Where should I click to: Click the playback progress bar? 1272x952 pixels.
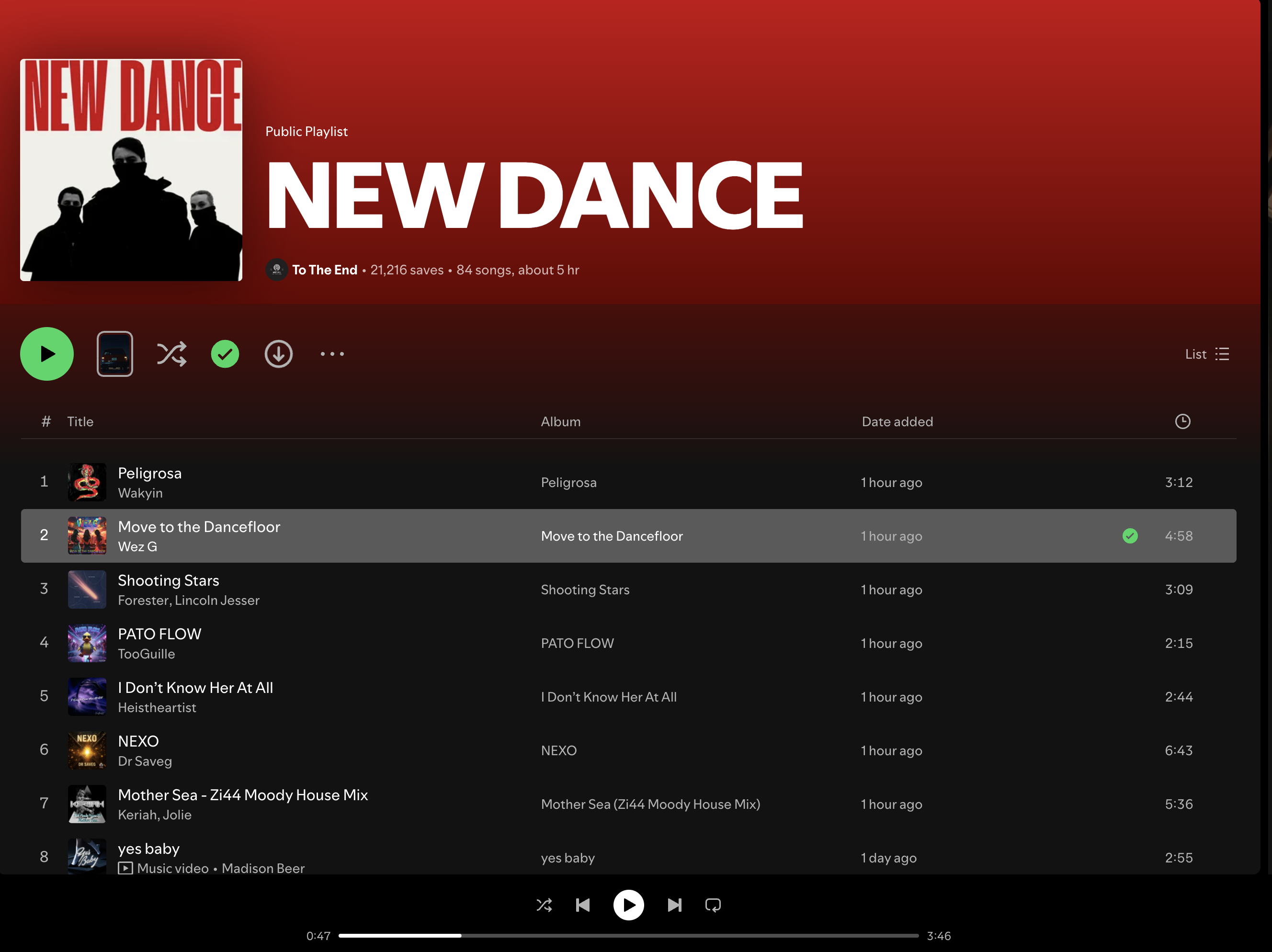[x=628, y=935]
